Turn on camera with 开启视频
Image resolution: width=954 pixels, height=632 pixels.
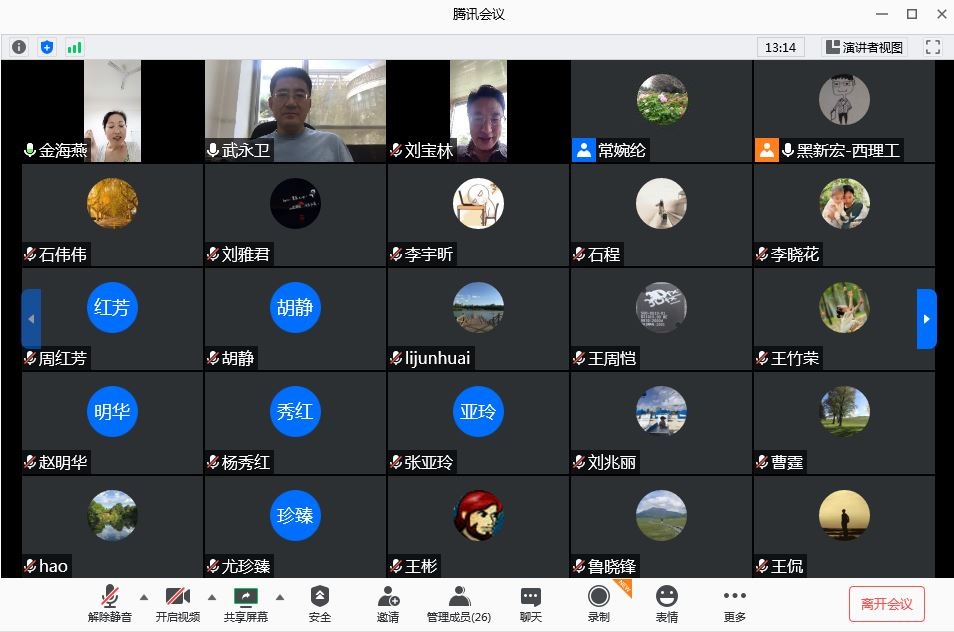177,604
